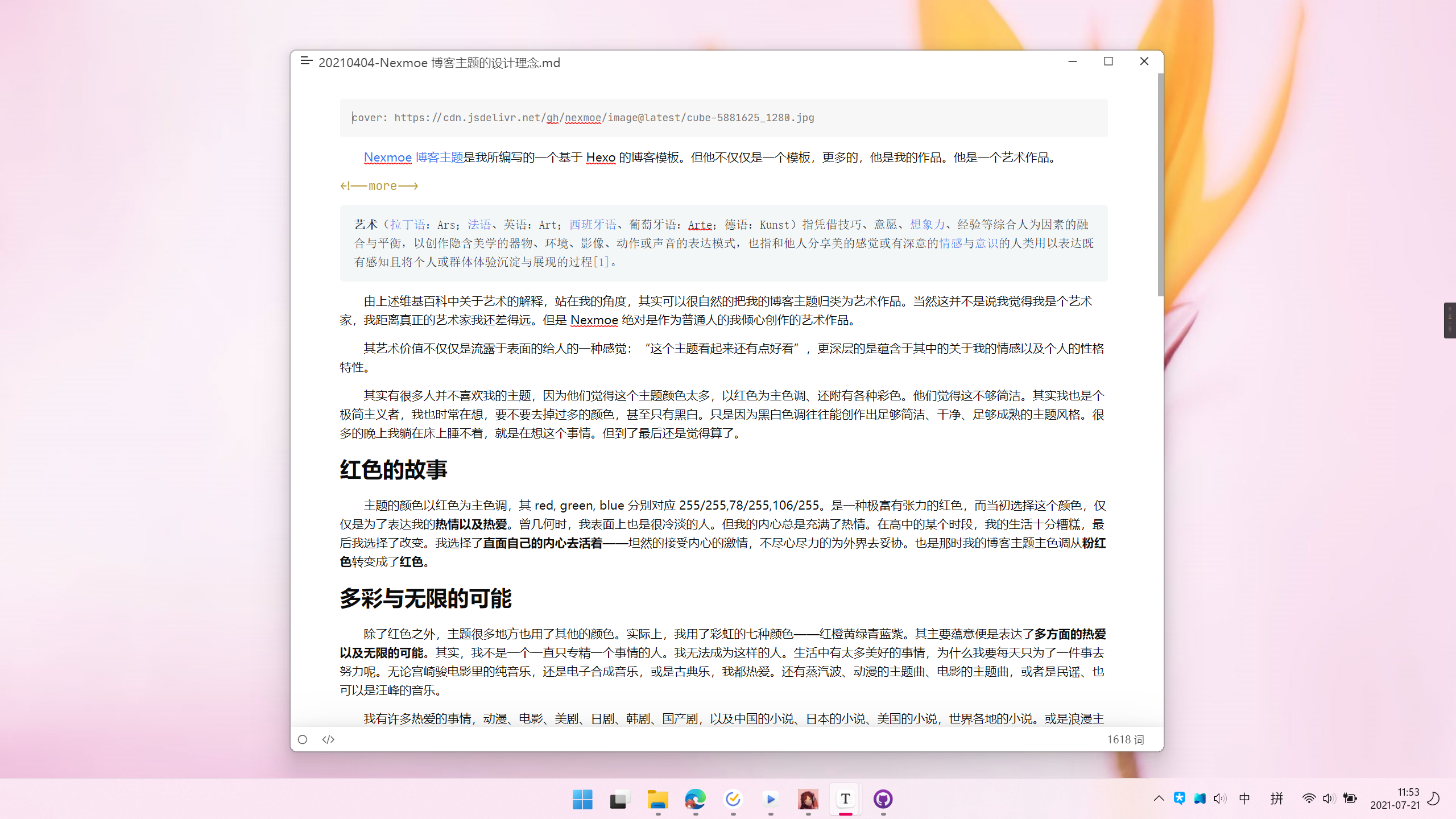Click the 想象力 link in the quote

coord(927,225)
